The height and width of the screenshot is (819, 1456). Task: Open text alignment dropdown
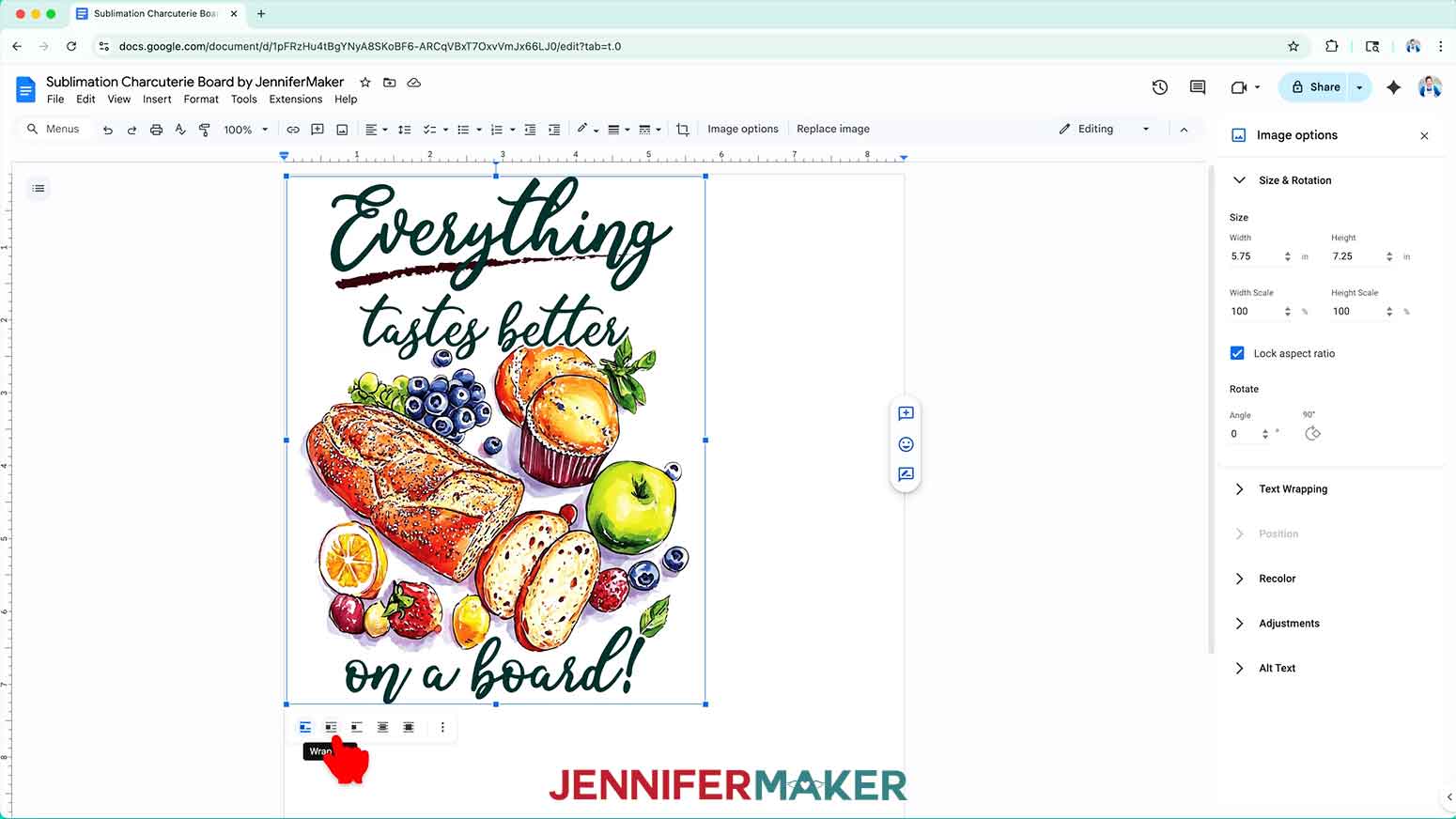[376, 130]
